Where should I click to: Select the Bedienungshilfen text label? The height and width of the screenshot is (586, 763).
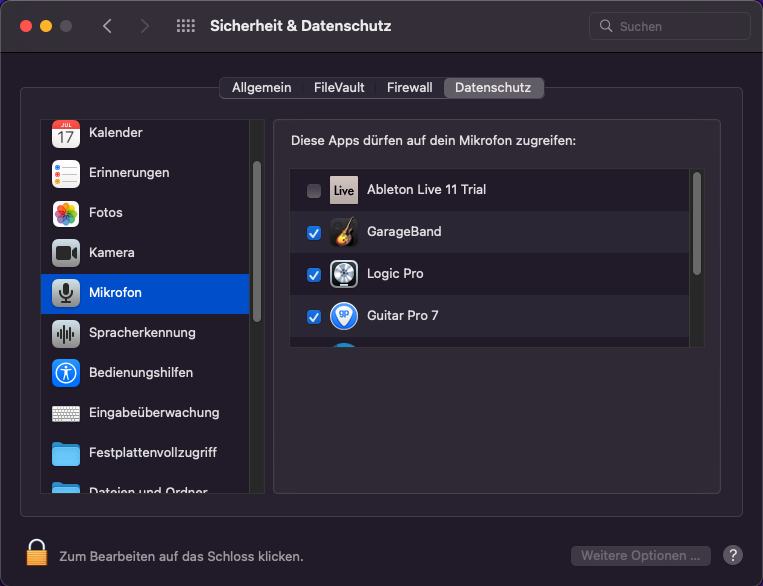click(x=141, y=372)
